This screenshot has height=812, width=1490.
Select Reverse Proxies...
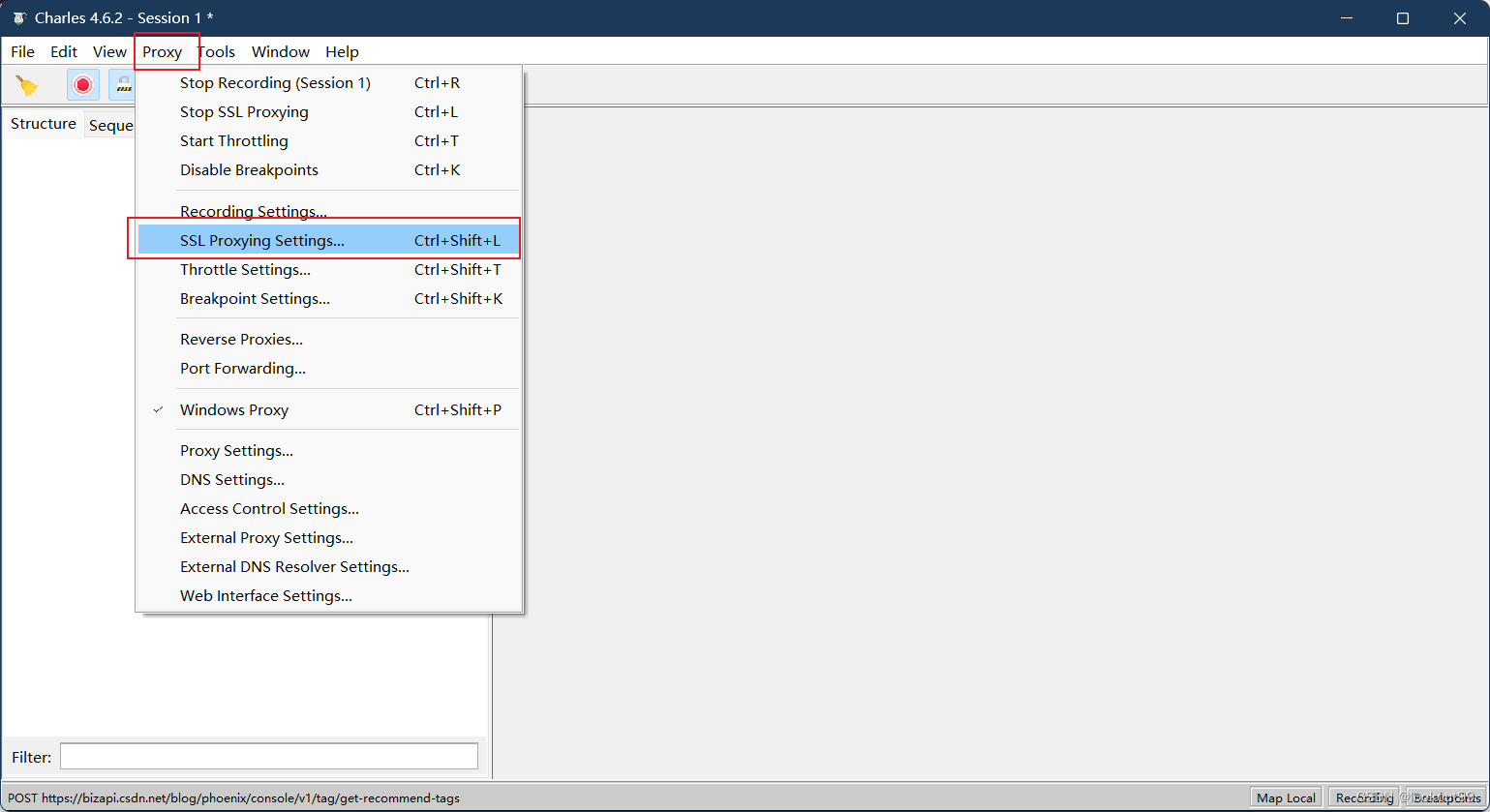(329, 340)
